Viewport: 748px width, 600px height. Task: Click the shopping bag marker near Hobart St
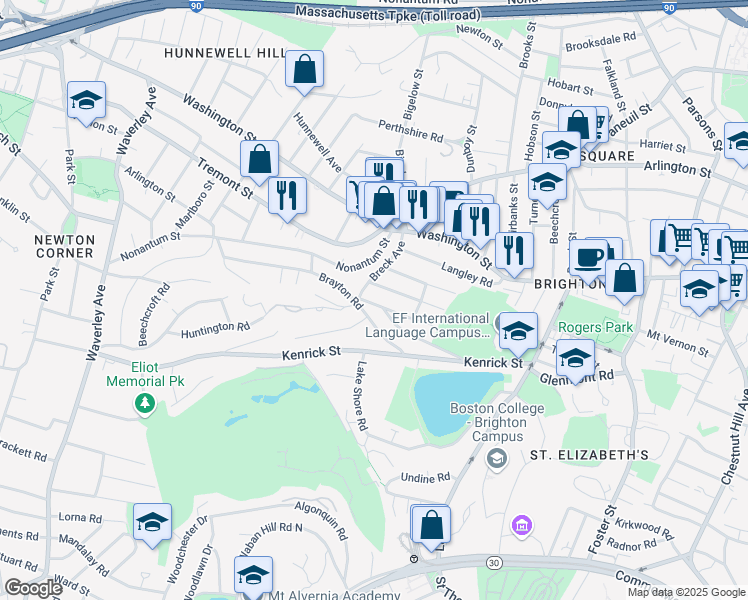(x=577, y=125)
